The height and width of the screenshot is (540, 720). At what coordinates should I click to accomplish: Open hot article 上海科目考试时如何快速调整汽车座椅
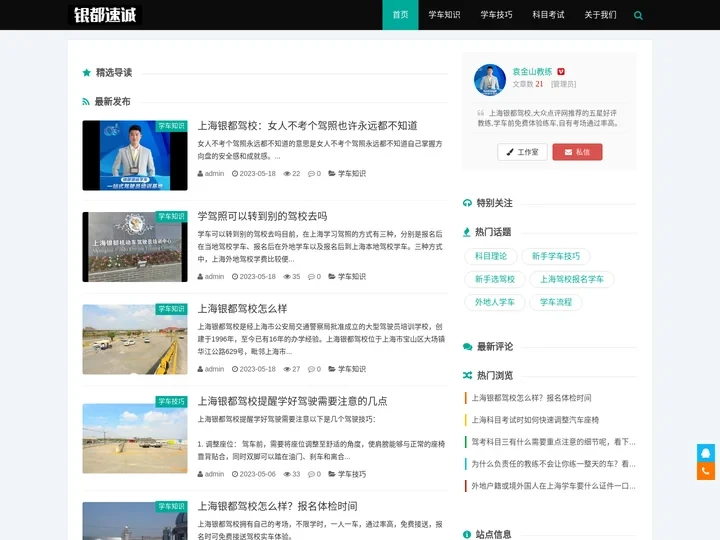coord(535,420)
